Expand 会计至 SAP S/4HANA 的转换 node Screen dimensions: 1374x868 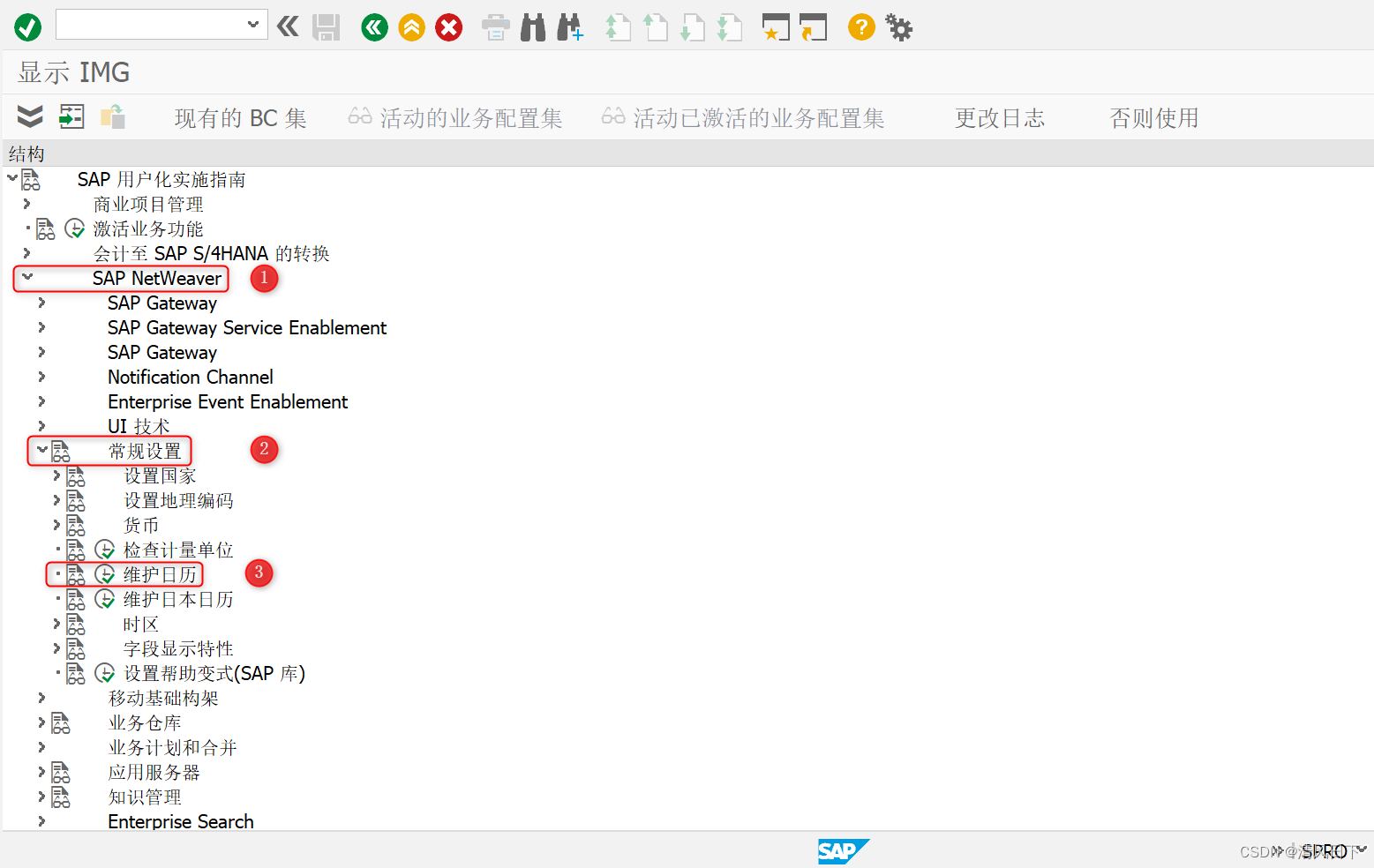pos(26,252)
